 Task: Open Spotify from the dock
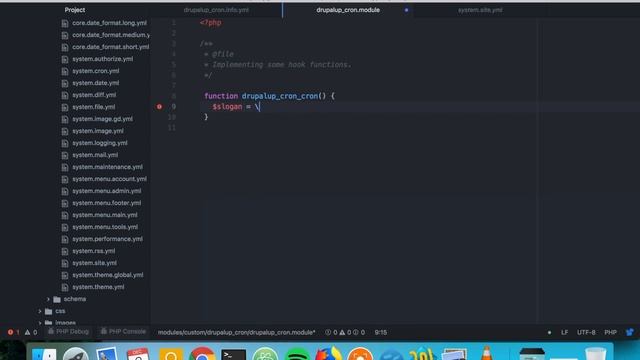297,354
